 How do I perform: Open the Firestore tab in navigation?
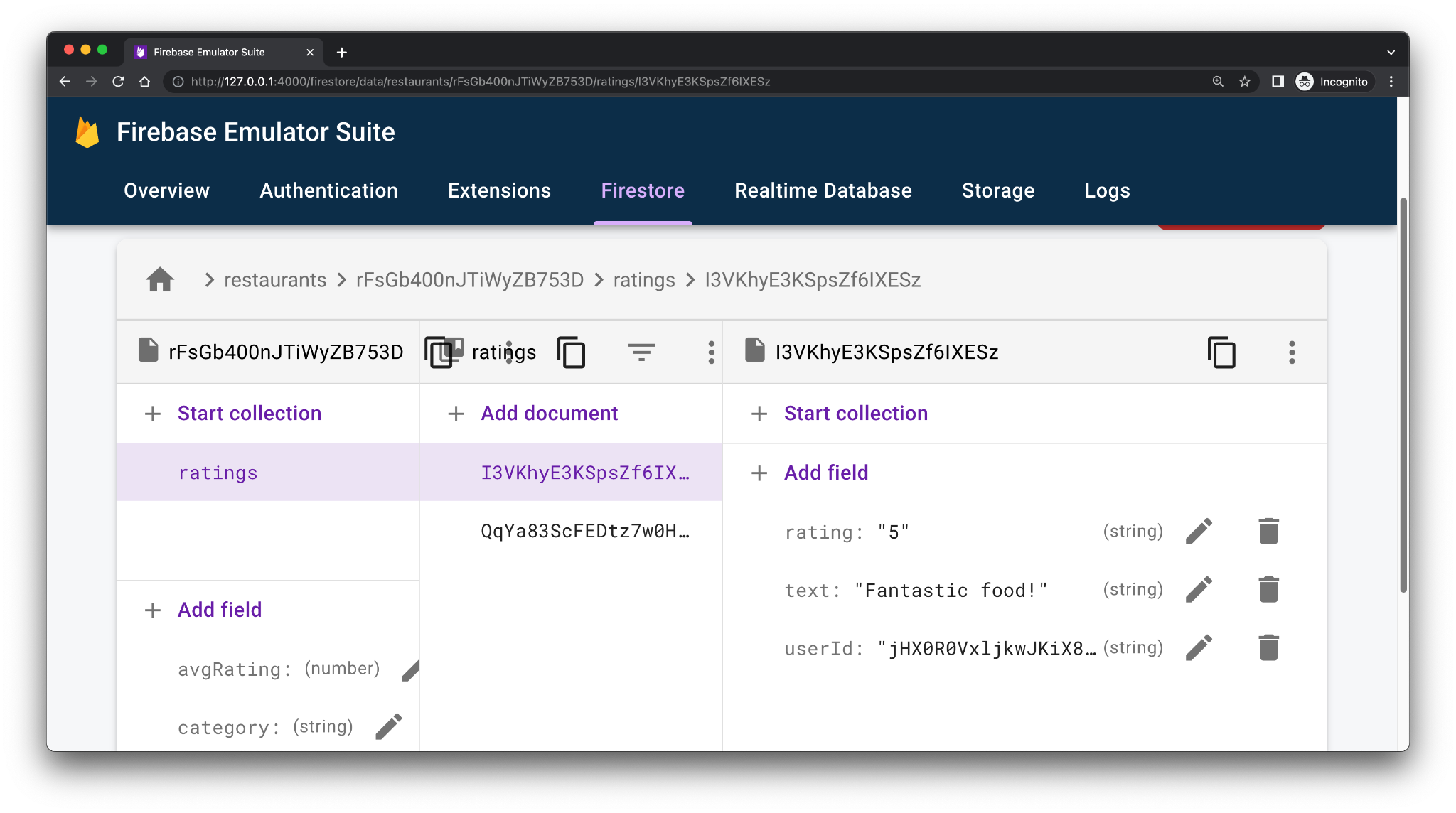click(x=643, y=190)
